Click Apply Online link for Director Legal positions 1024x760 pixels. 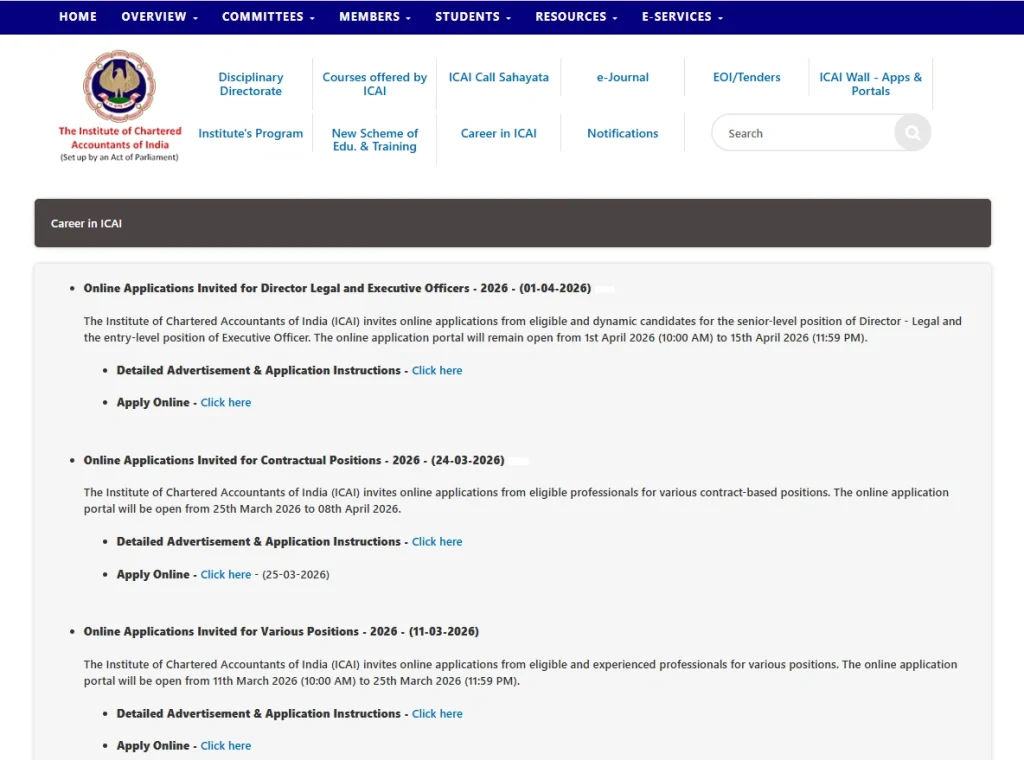pyautogui.click(x=225, y=402)
